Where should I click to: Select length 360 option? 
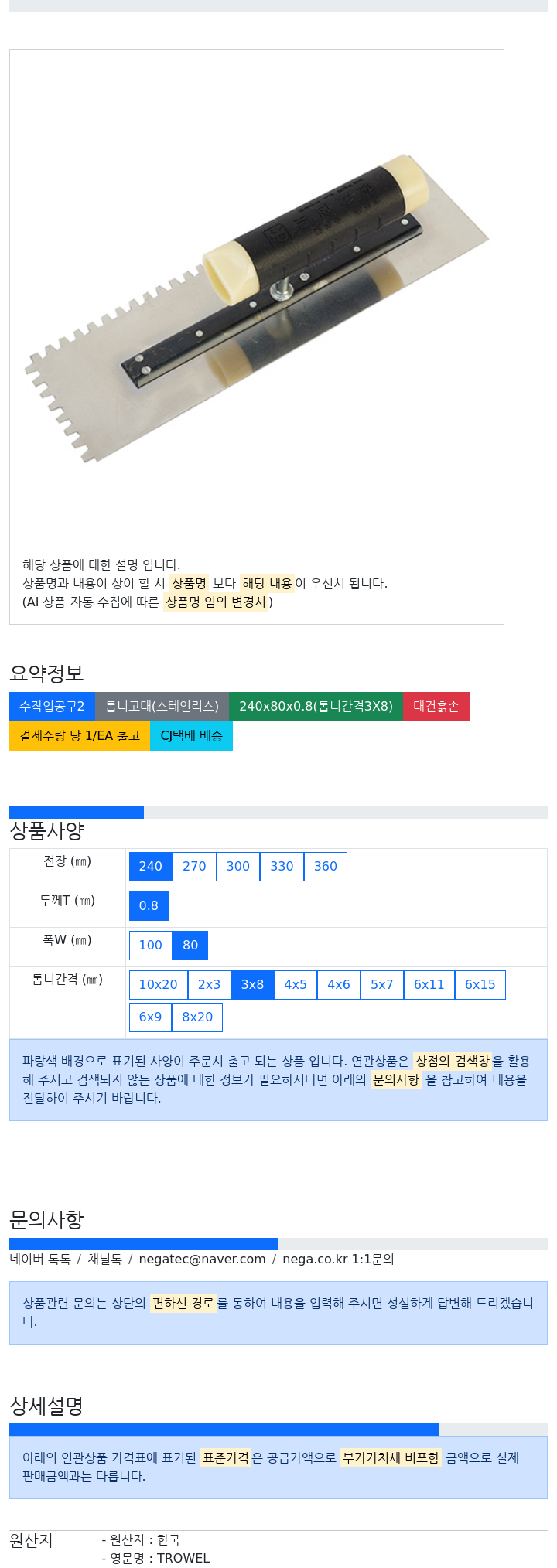click(326, 867)
